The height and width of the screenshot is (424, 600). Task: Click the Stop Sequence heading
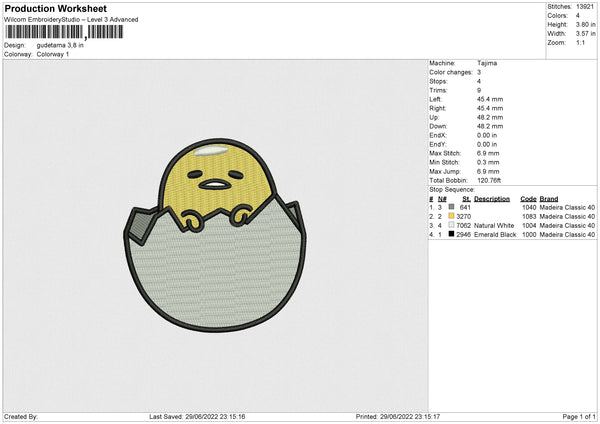point(452,188)
